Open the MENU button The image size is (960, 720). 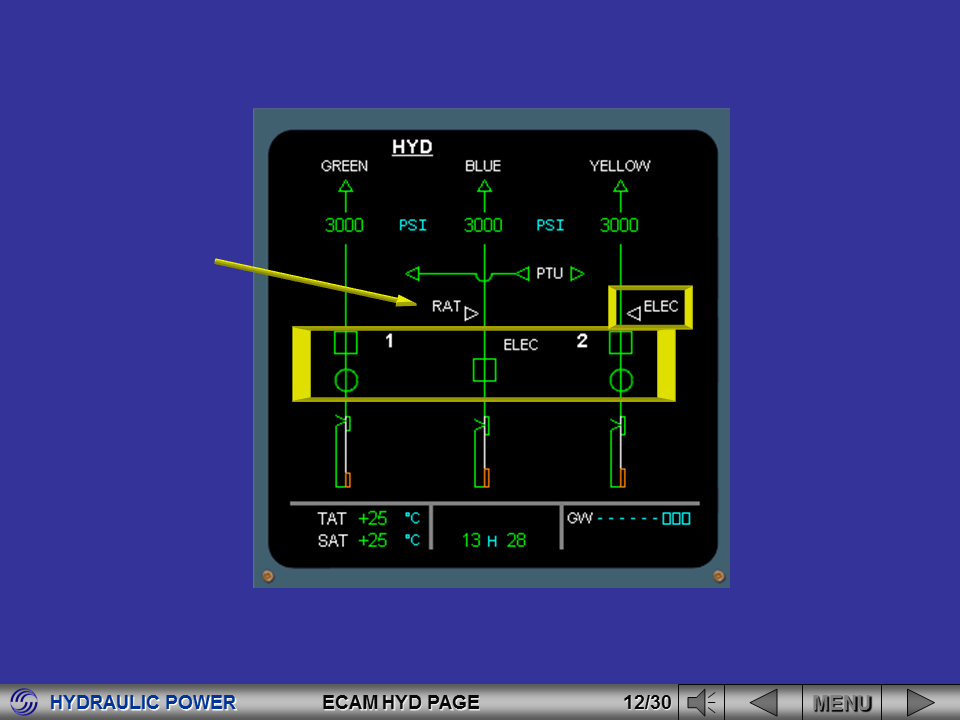point(843,702)
